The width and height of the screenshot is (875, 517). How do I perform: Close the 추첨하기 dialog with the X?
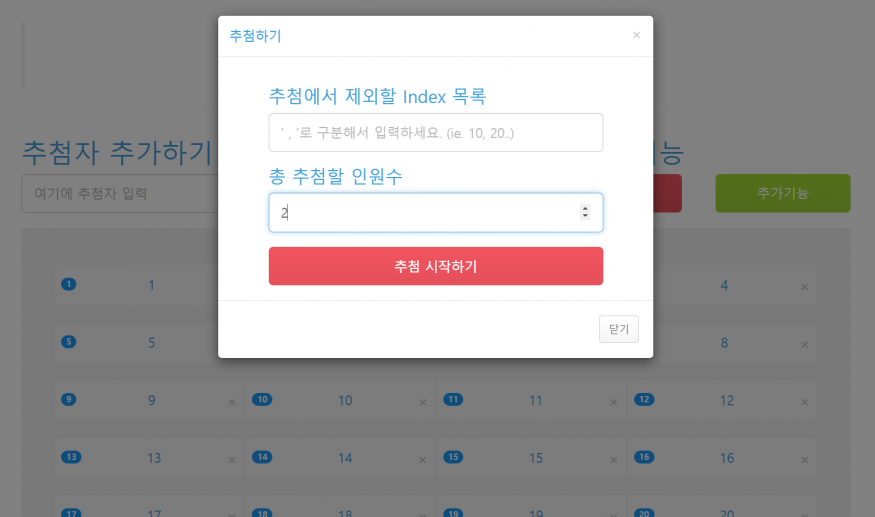click(x=636, y=35)
